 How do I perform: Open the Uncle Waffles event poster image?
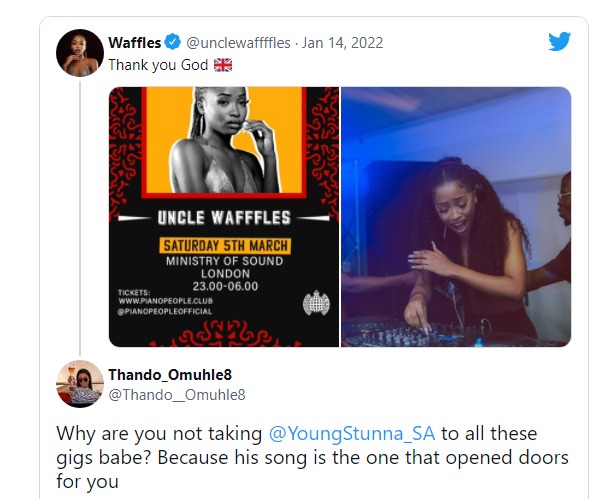[x=224, y=217]
